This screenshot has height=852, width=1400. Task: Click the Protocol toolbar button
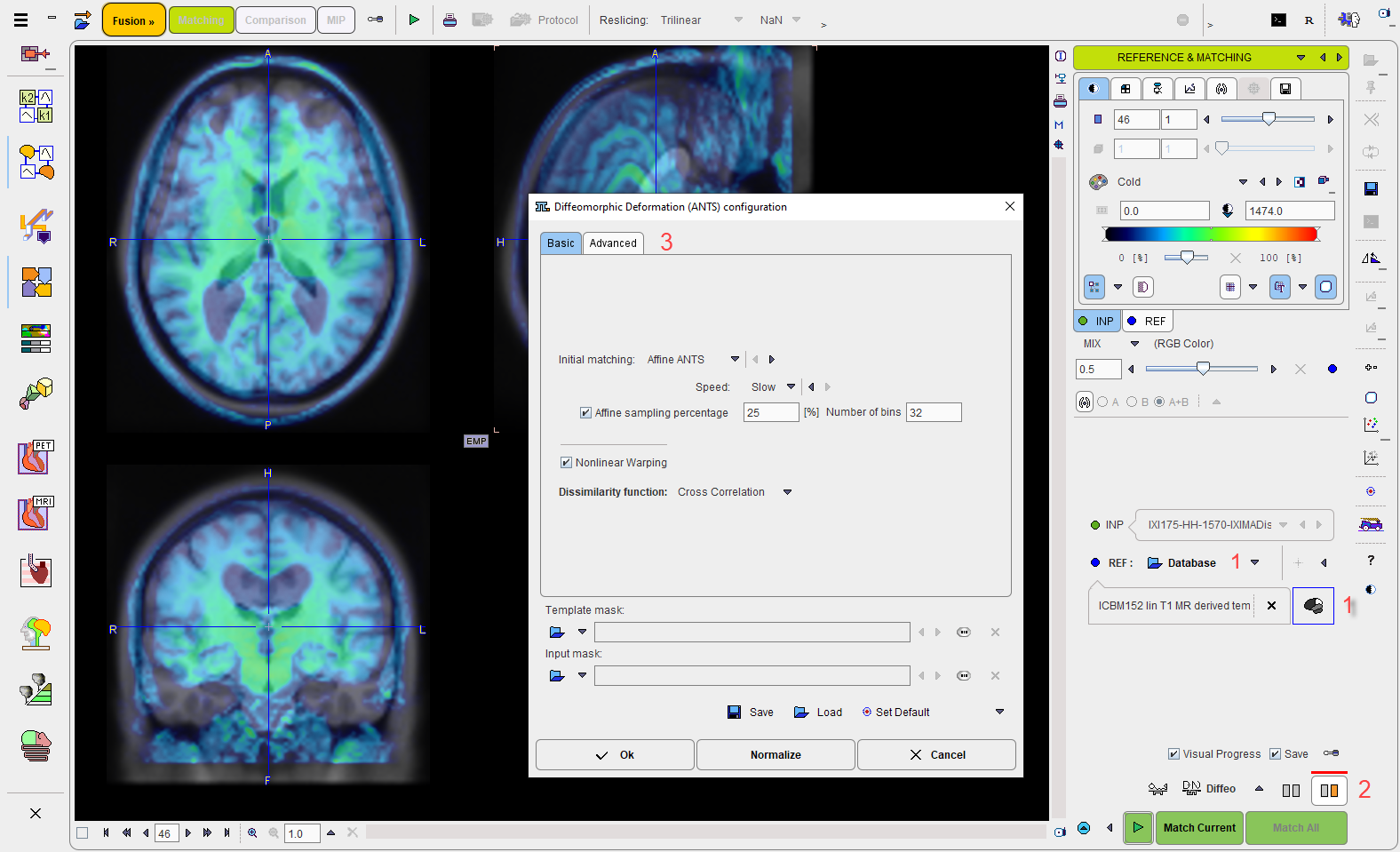pyautogui.click(x=545, y=20)
